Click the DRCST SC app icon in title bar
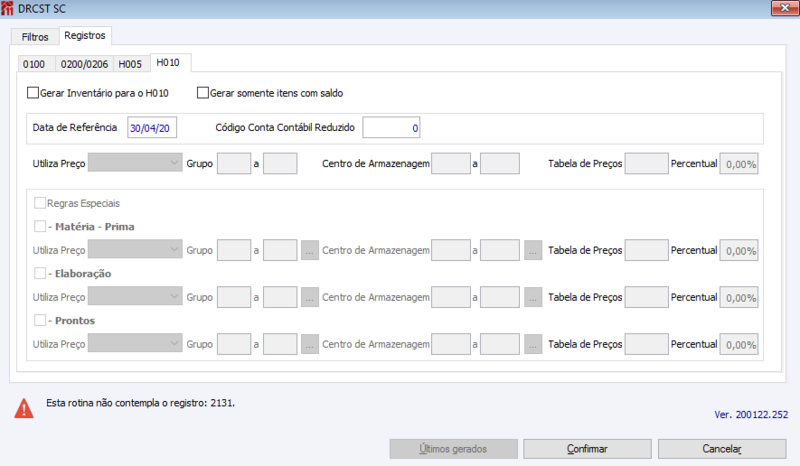 coord(9,8)
